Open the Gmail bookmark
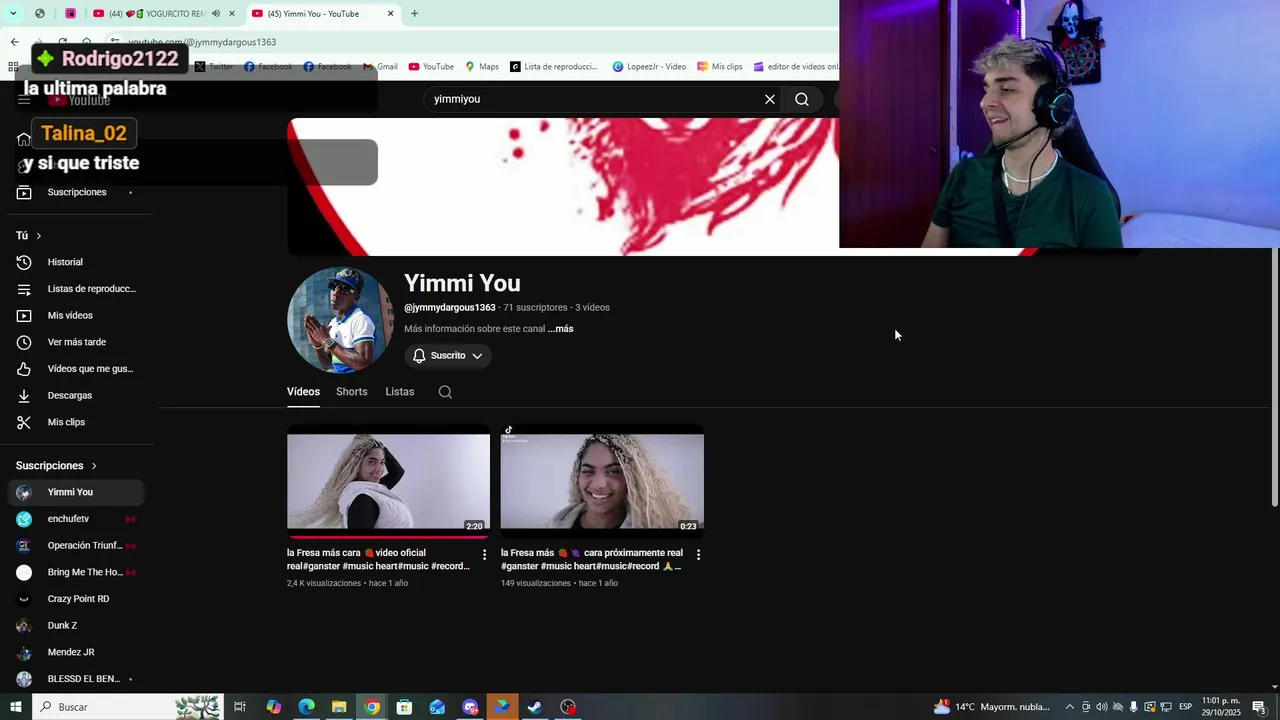 coord(380,67)
